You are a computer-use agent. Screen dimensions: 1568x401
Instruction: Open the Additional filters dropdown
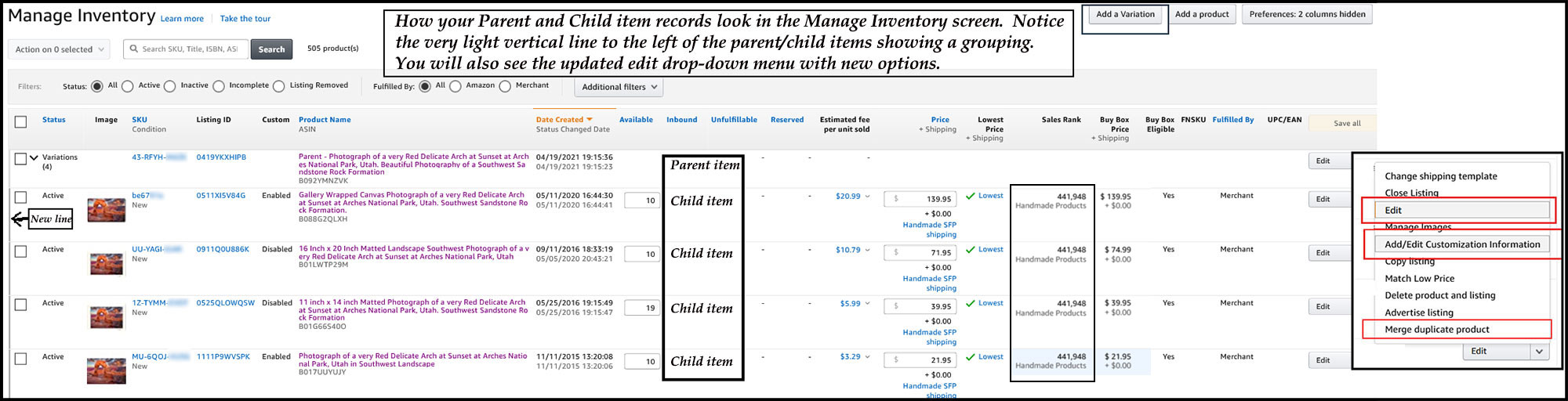pos(619,87)
